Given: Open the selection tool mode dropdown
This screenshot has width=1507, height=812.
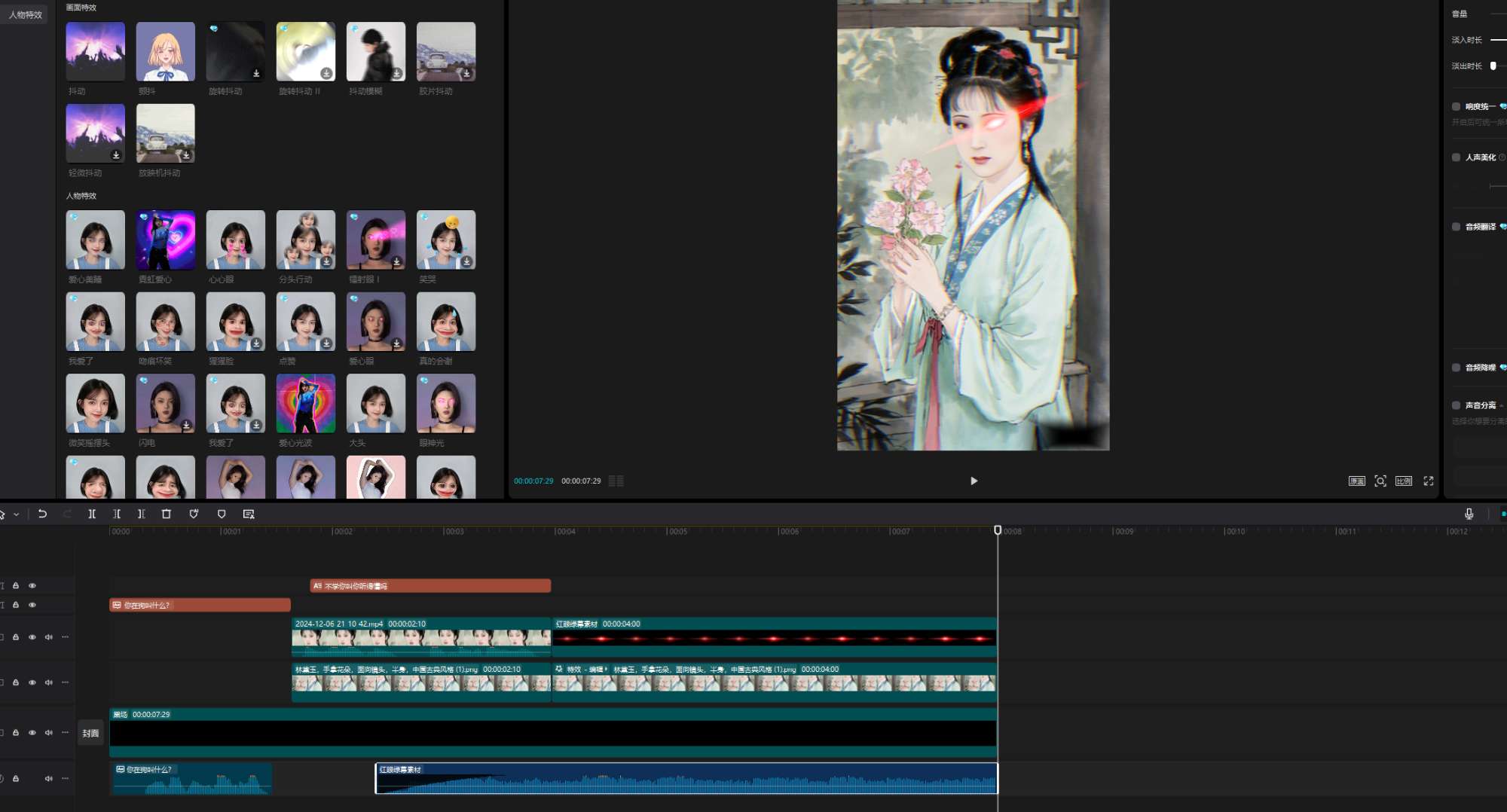Looking at the screenshot, I should [x=16, y=514].
